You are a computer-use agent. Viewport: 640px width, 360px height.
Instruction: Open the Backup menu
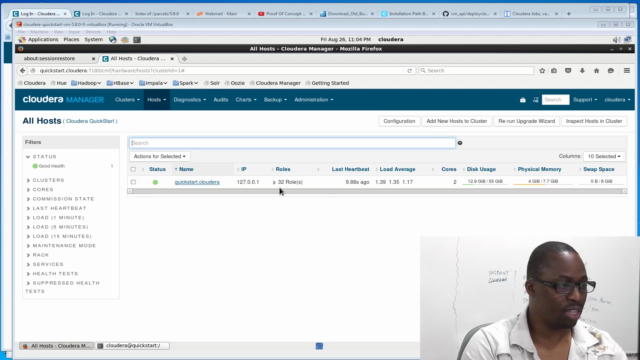[x=275, y=100]
